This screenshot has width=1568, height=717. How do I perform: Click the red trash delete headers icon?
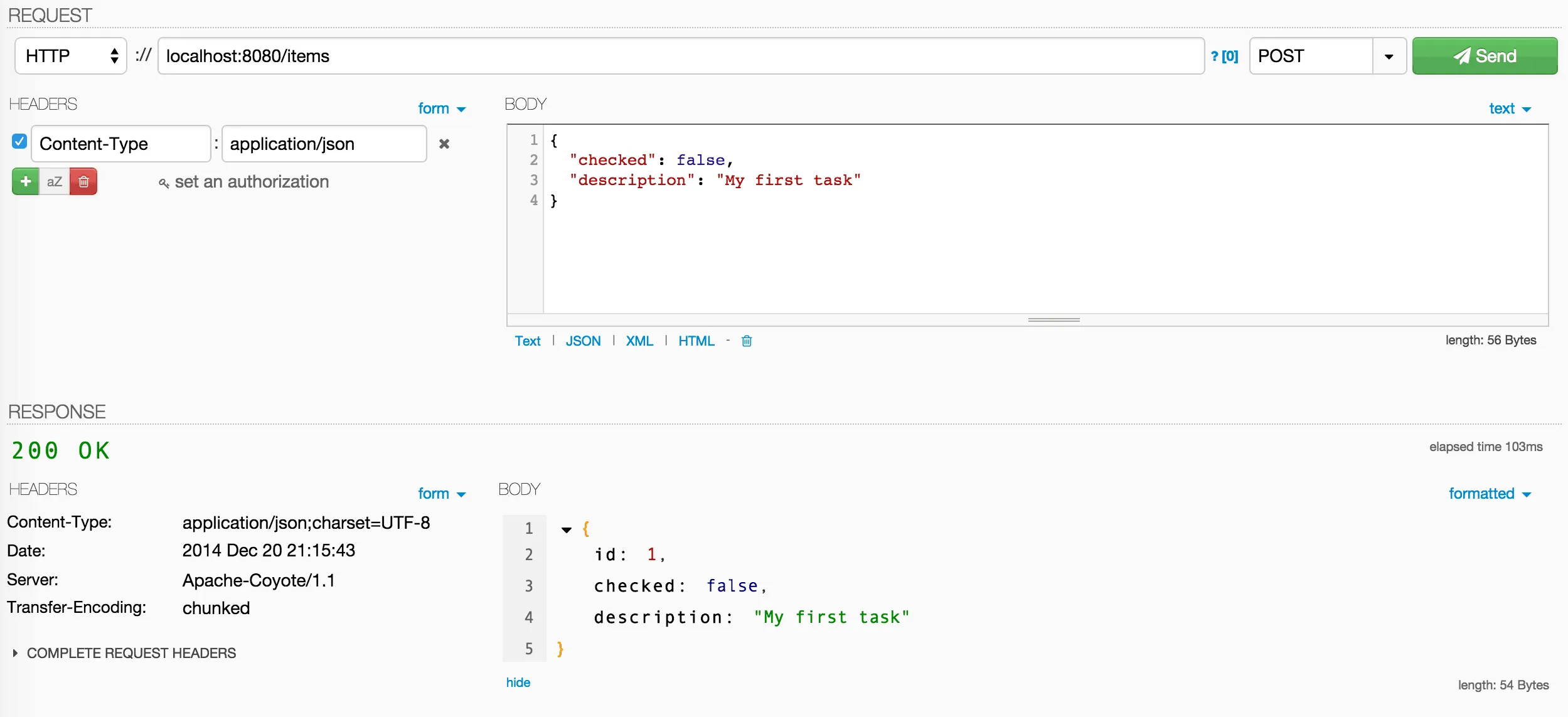pos(83,182)
